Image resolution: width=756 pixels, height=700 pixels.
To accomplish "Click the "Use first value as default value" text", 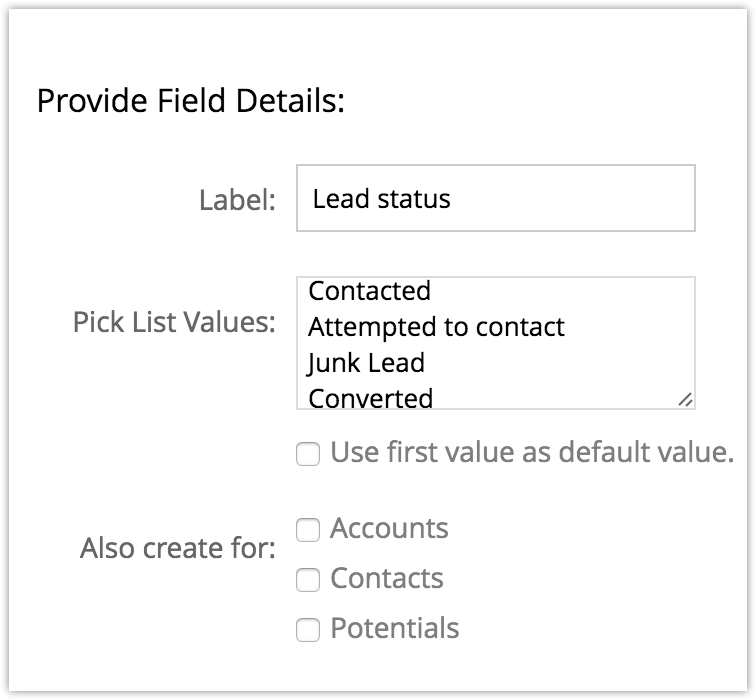I will tap(532, 452).
